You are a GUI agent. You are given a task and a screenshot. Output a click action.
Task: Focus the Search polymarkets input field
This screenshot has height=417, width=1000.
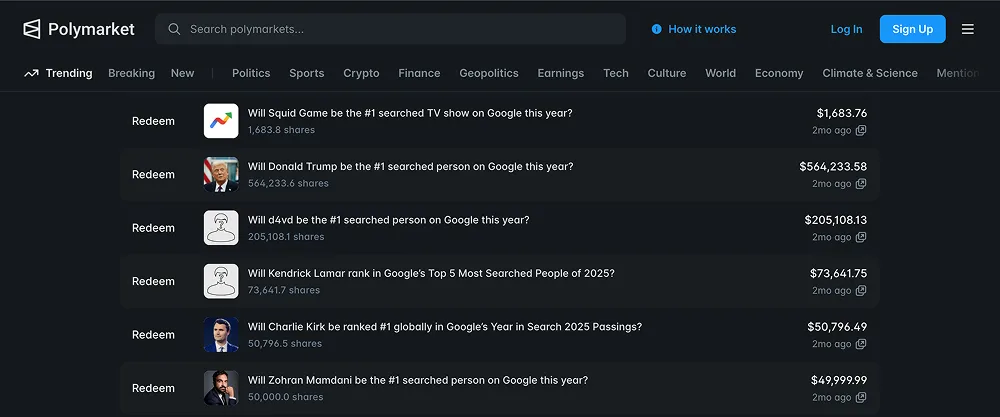click(x=400, y=29)
